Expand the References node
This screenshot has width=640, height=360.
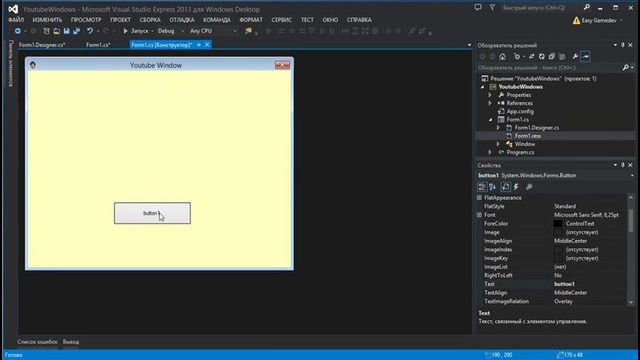click(490, 103)
